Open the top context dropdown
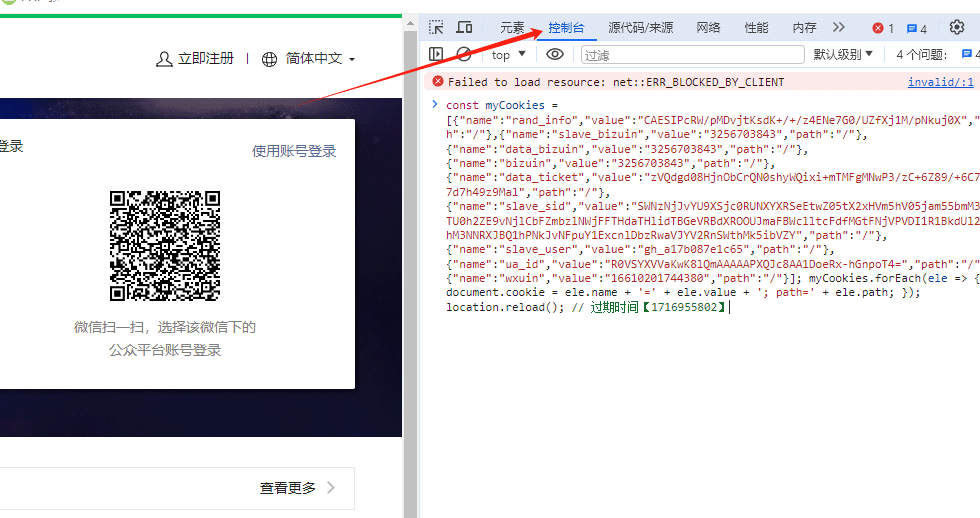The height and width of the screenshot is (518, 980). tap(508, 54)
